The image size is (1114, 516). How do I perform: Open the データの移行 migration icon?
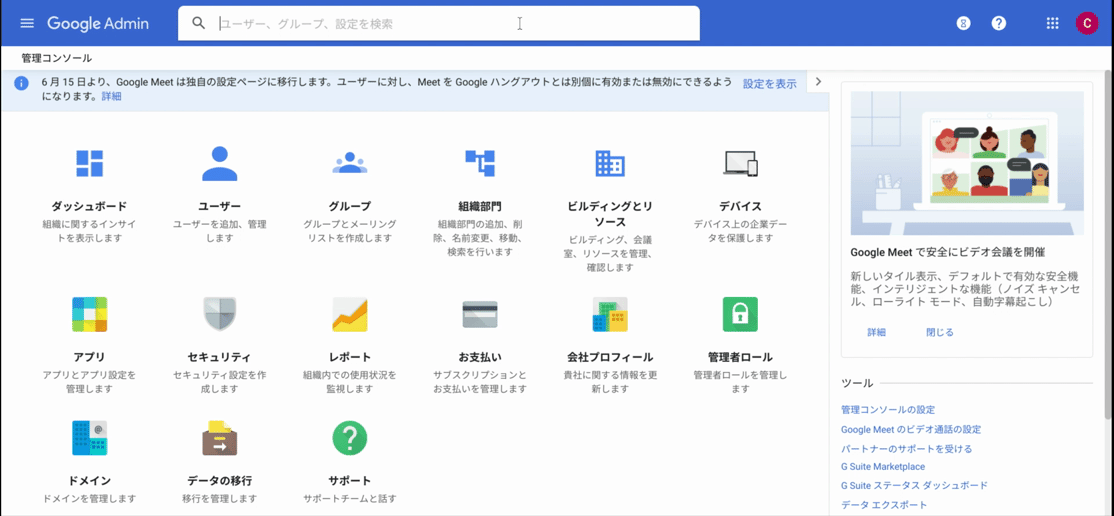219,438
